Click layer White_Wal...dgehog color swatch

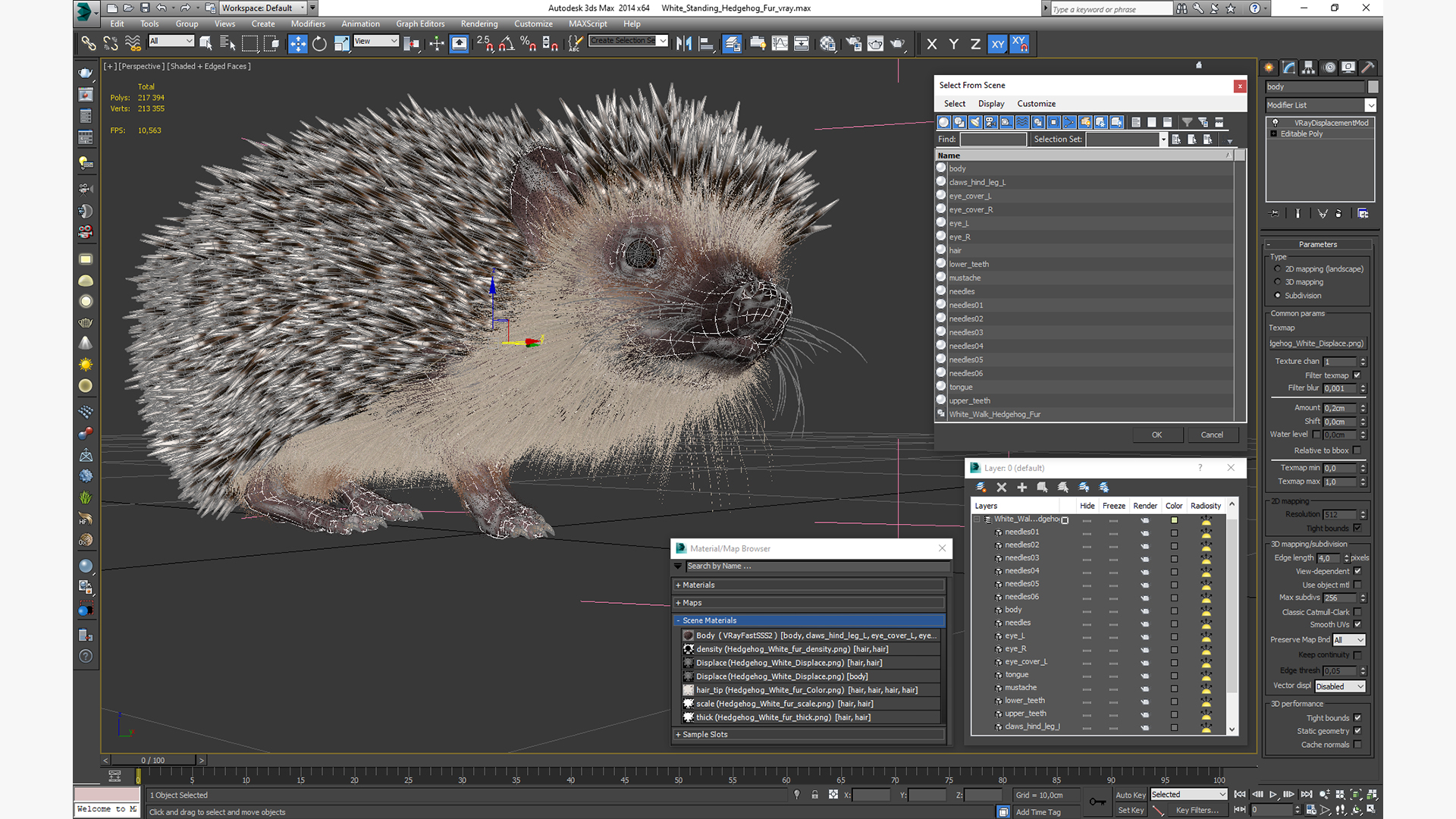click(1174, 520)
